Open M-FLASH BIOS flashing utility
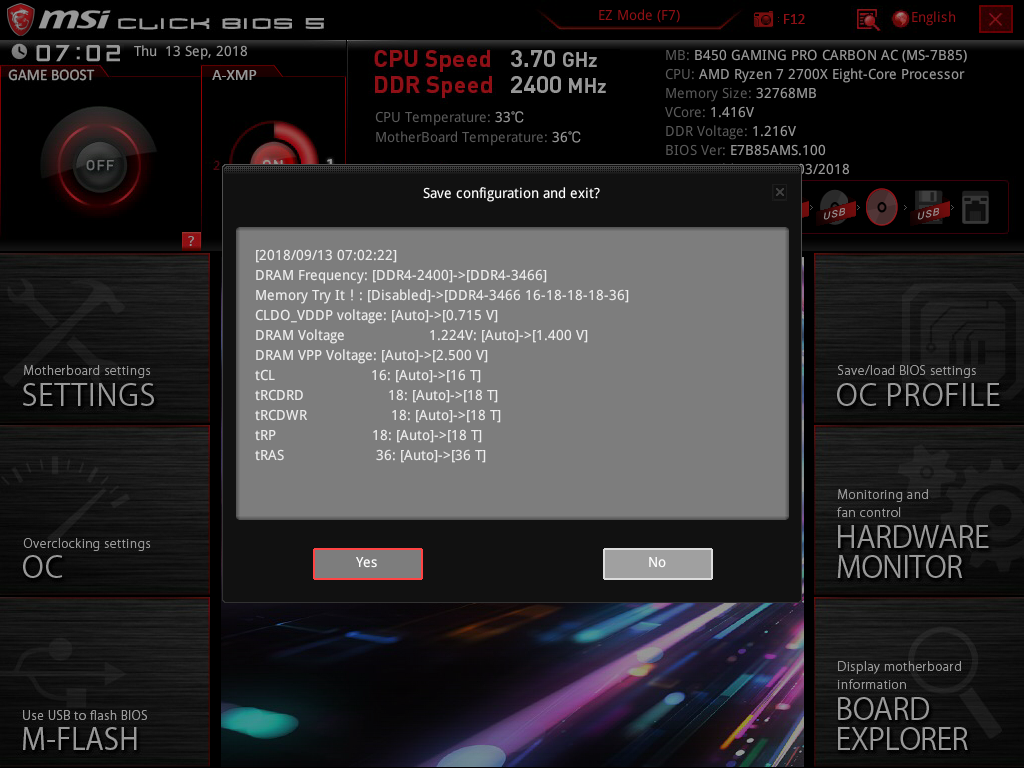 [x=104, y=682]
